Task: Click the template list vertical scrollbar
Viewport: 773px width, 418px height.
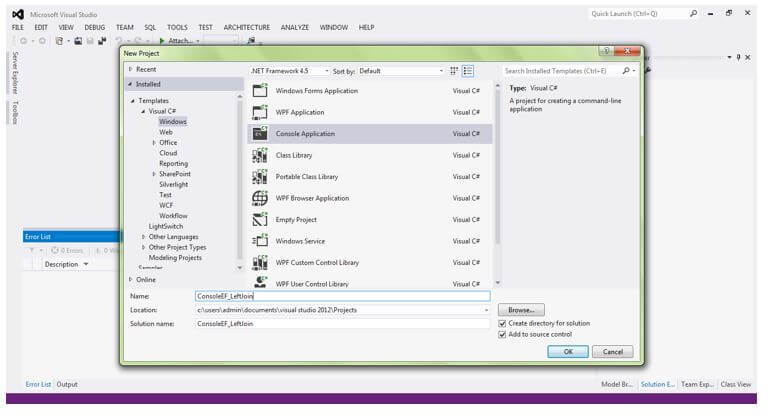Action: coord(497,185)
